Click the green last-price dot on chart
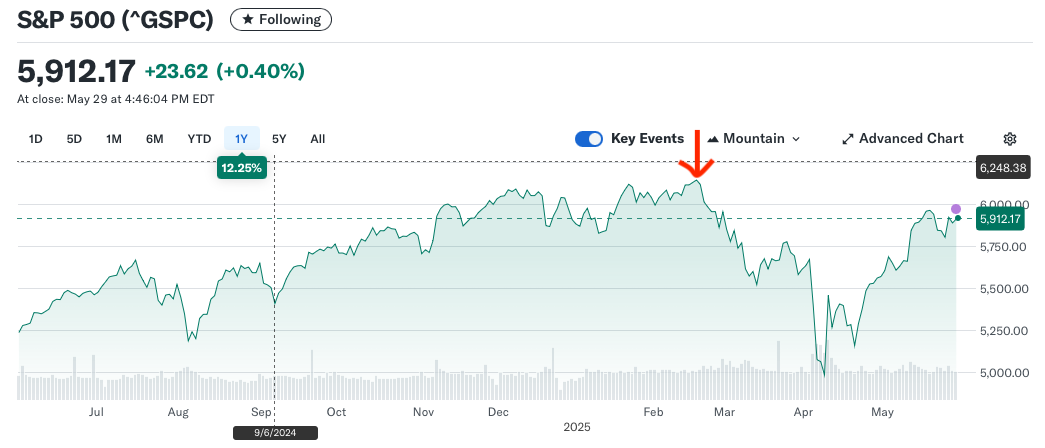The image size is (1045, 448). tap(958, 218)
